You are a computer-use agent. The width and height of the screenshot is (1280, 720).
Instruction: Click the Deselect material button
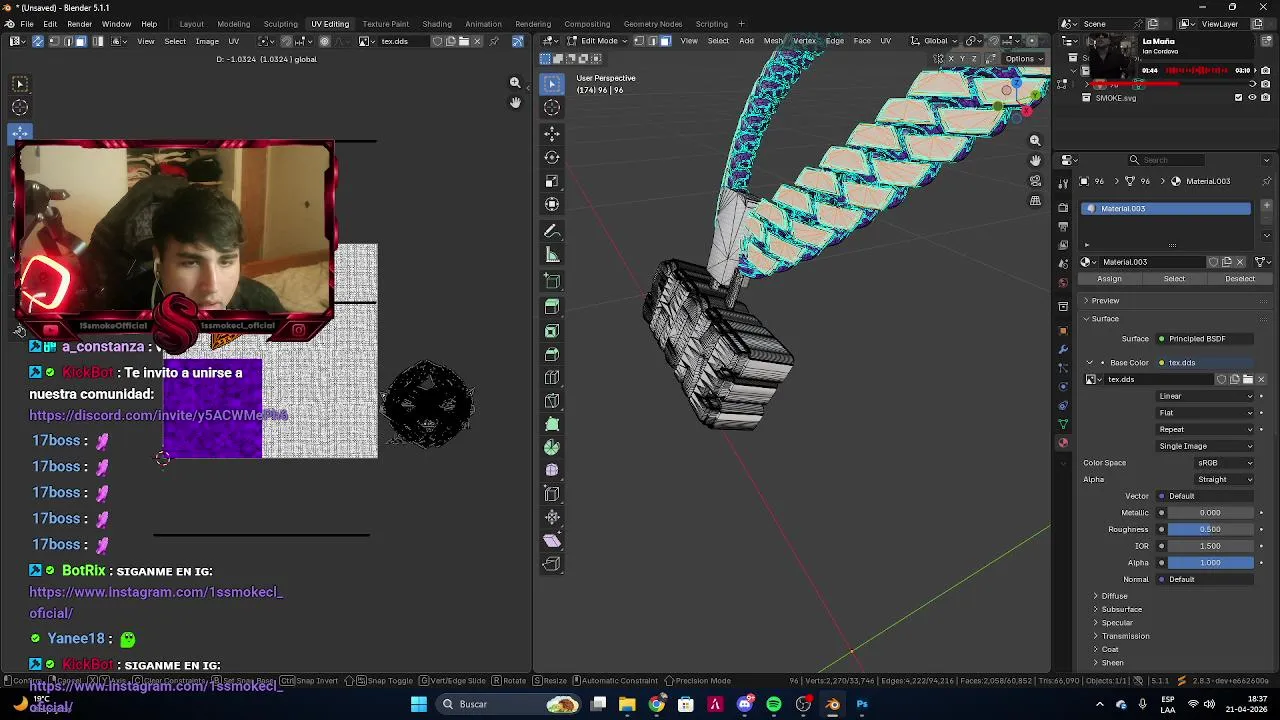tap(1240, 279)
